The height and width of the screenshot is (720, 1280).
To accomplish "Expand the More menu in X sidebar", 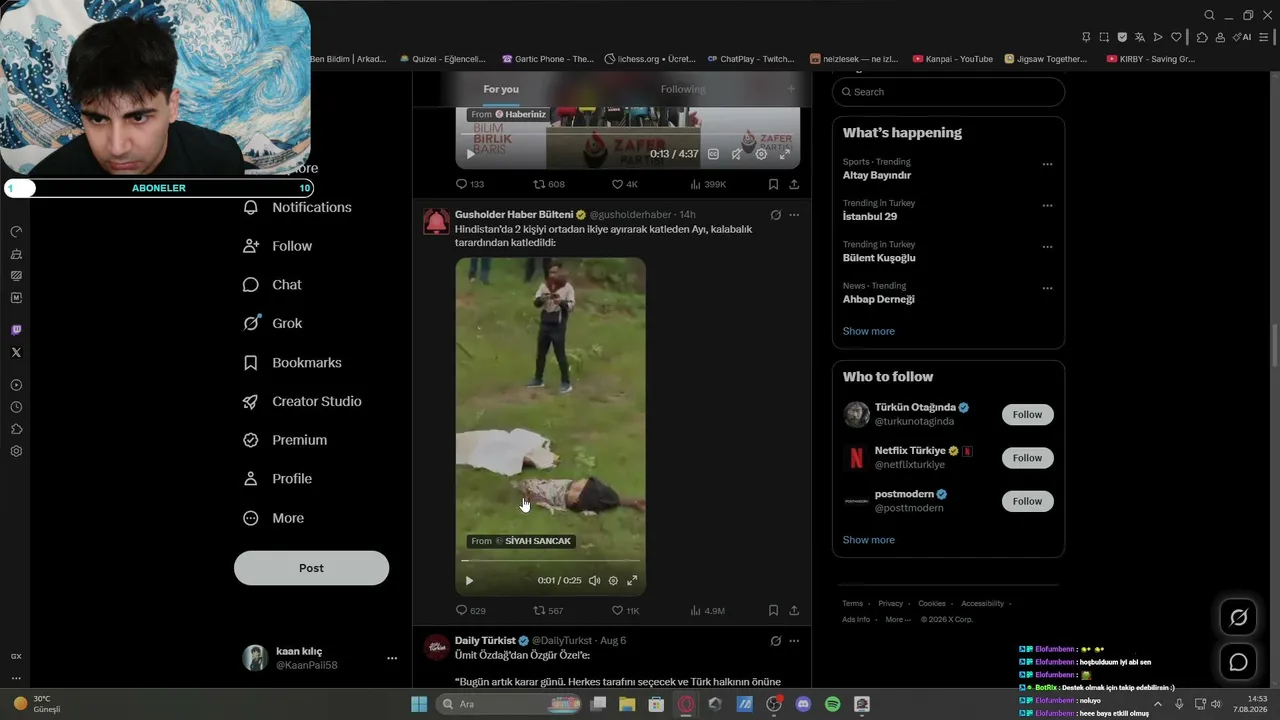I will [273, 518].
